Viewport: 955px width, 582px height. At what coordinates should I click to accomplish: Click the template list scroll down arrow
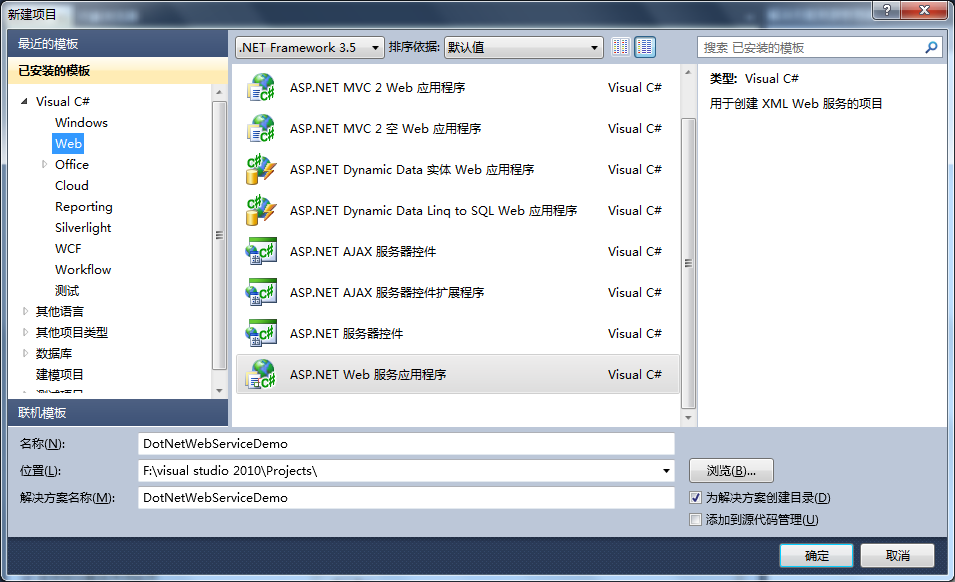point(688,418)
